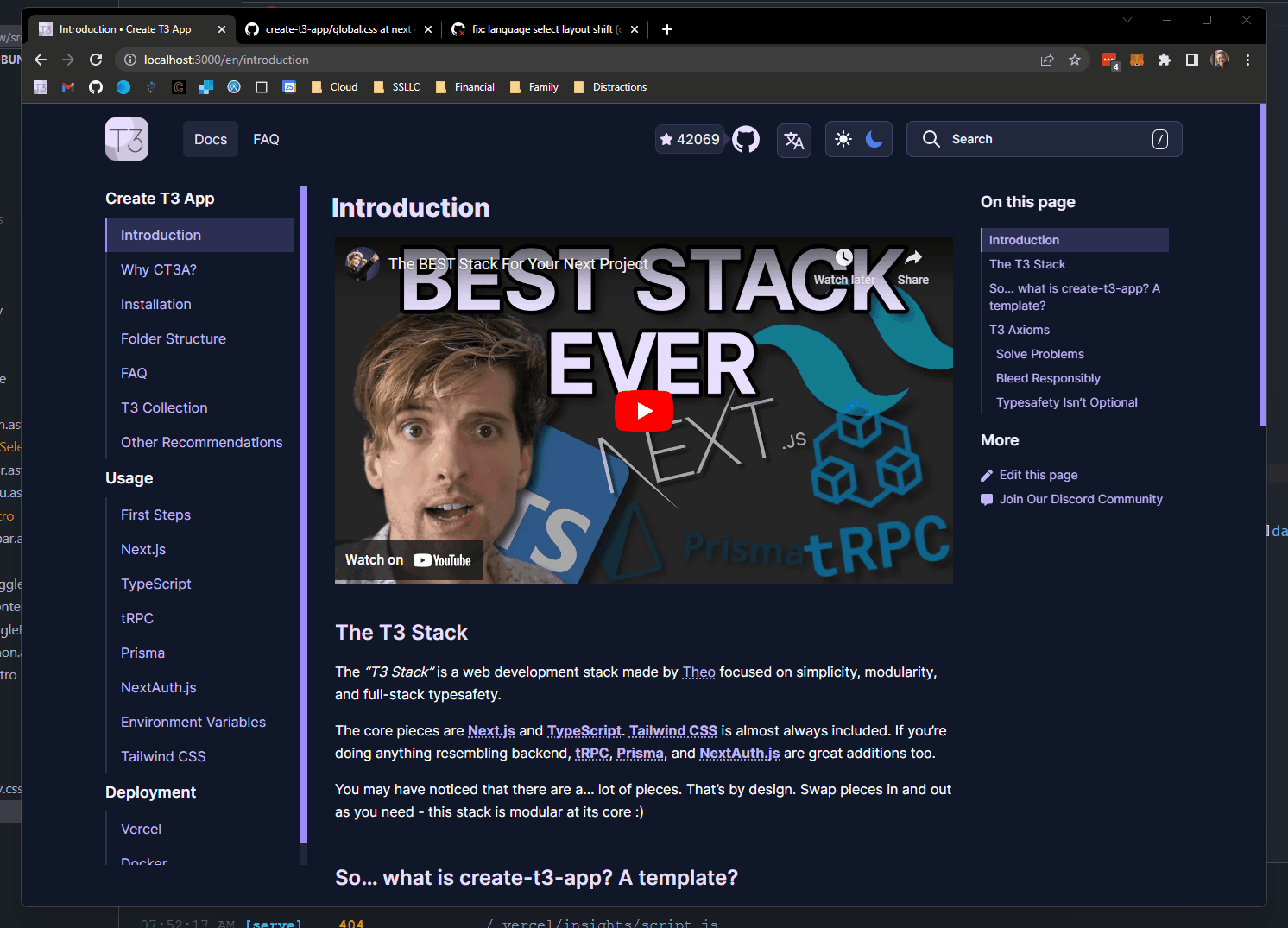Click the slash shortcut hint in search box

pos(1160,139)
